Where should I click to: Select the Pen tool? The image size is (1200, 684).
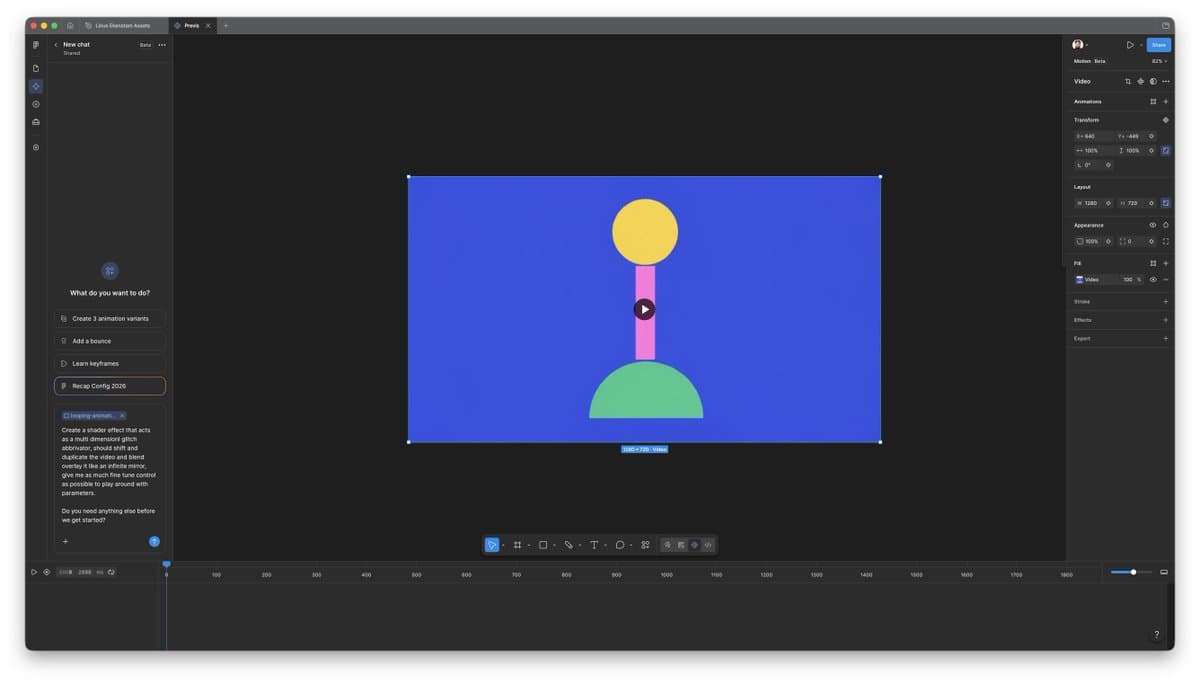568,545
